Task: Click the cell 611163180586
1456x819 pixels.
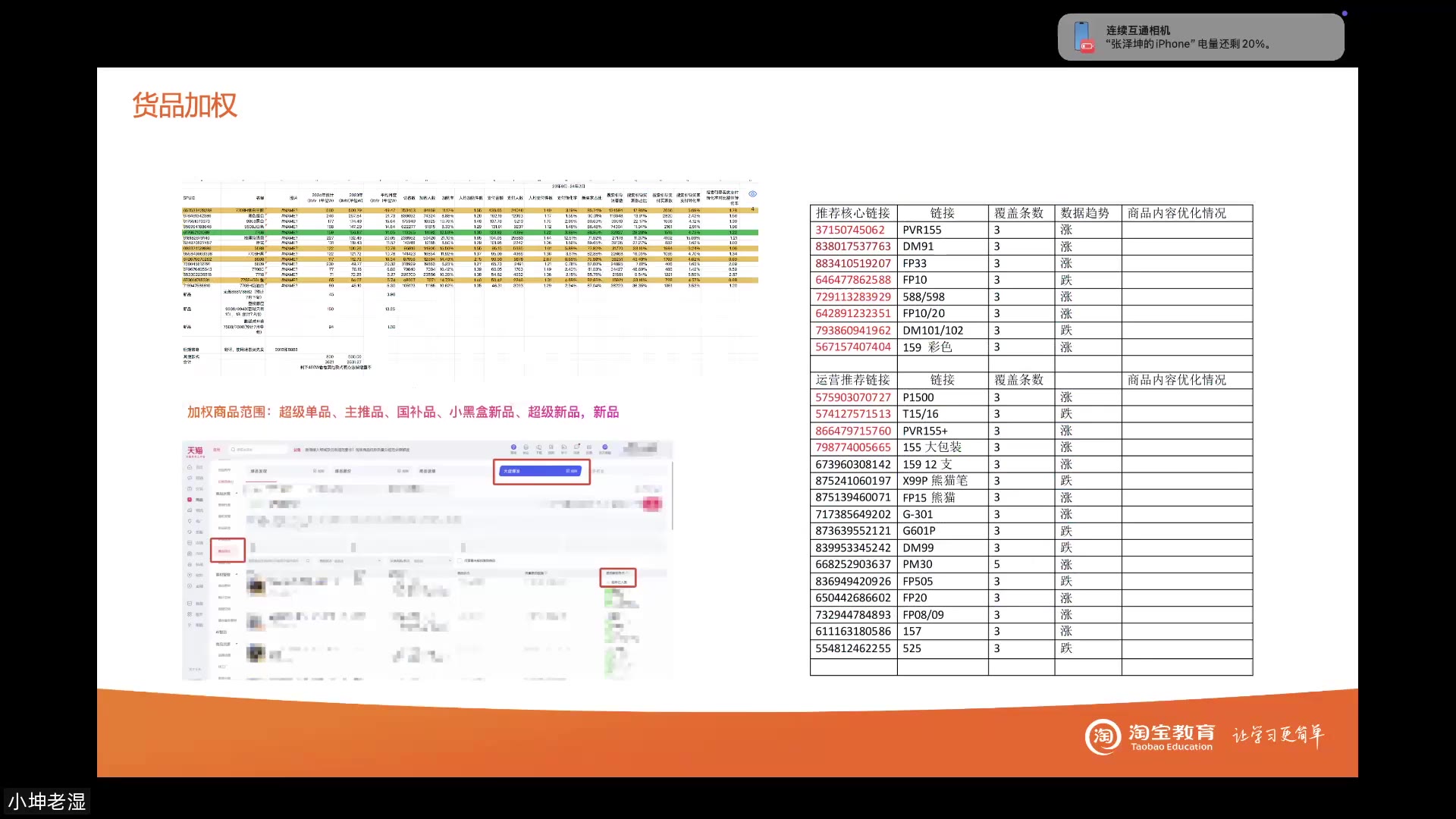Action: [x=853, y=631]
